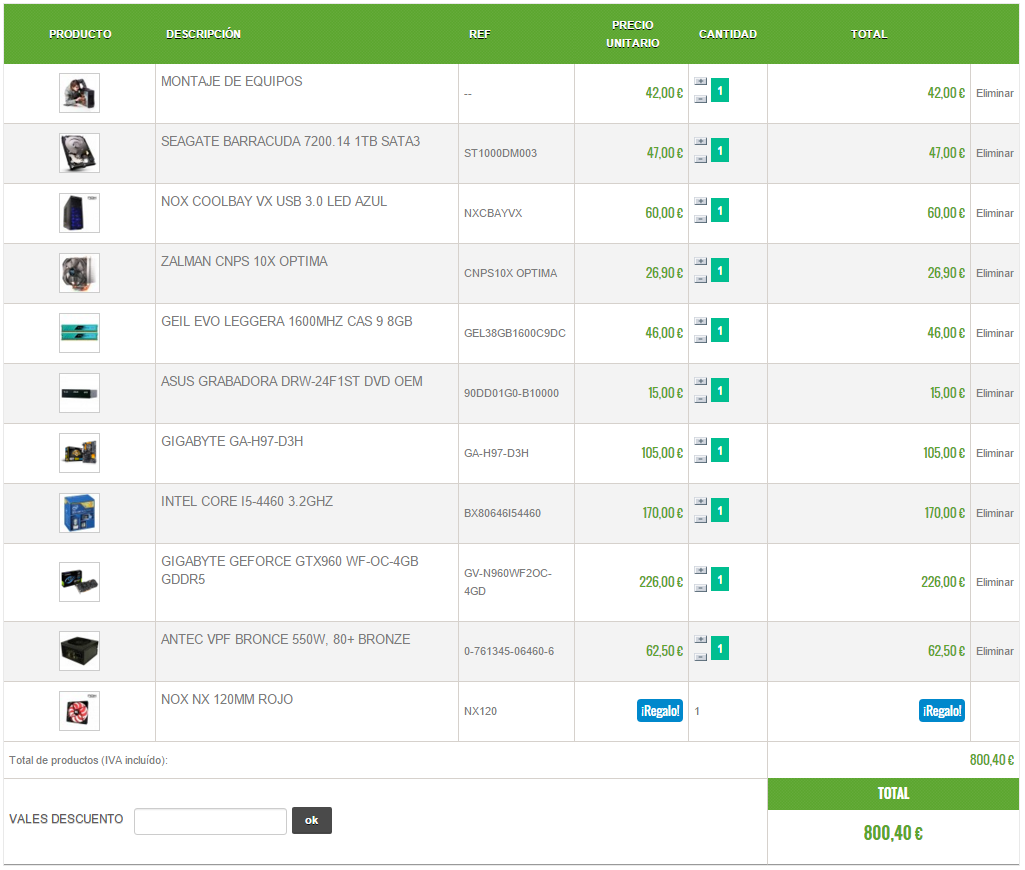Image resolution: width=1025 pixels, height=870 pixels.
Task: Increase quantity of NOX COOLBAY VX case
Action: pyautogui.click(x=701, y=202)
